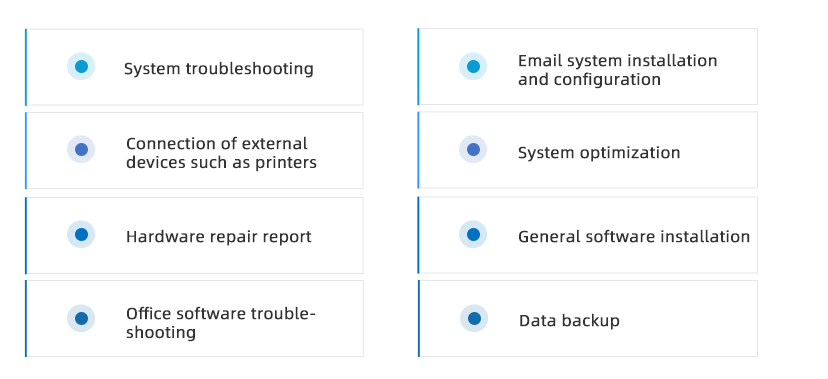Select the bullet icon next to Data backup
The width and height of the screenshot is (828, 379).
point(474,318)
